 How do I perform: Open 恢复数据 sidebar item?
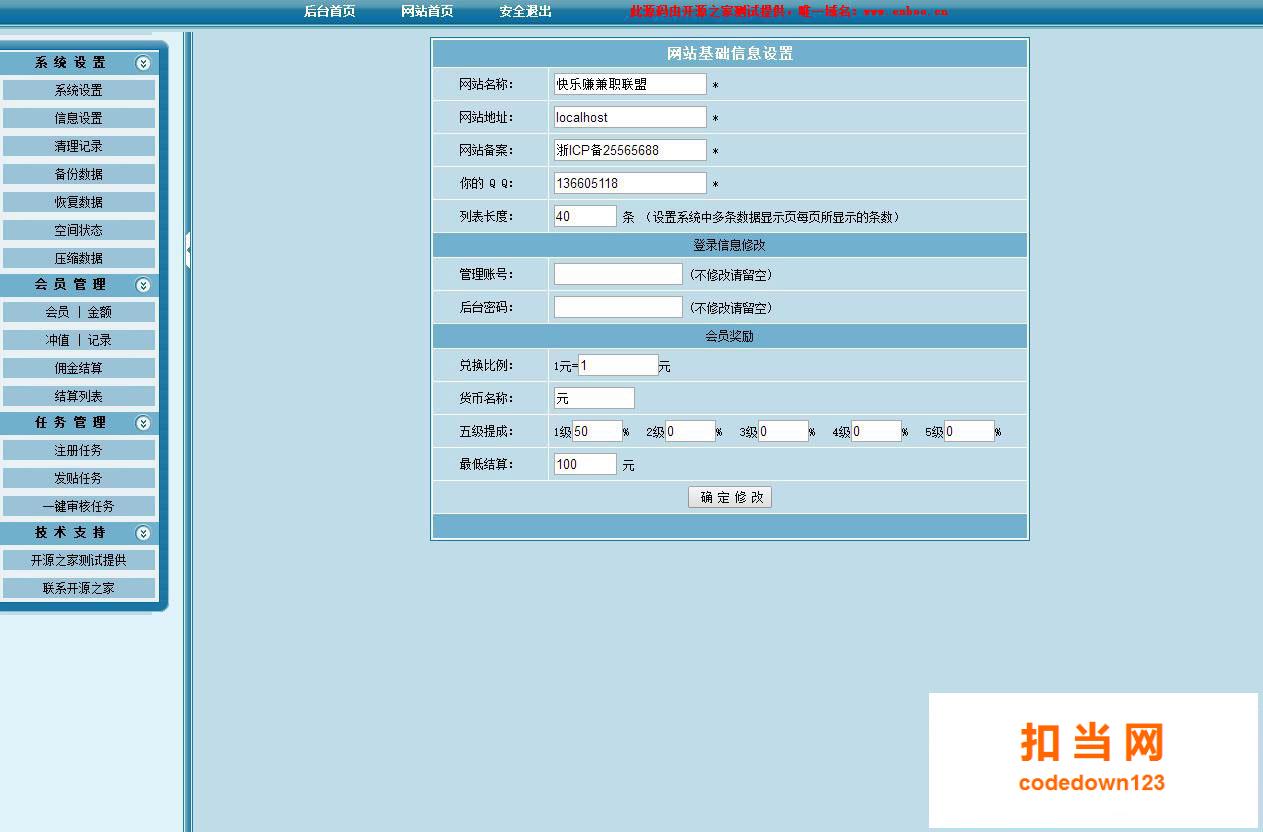click(x=78, y=202)
